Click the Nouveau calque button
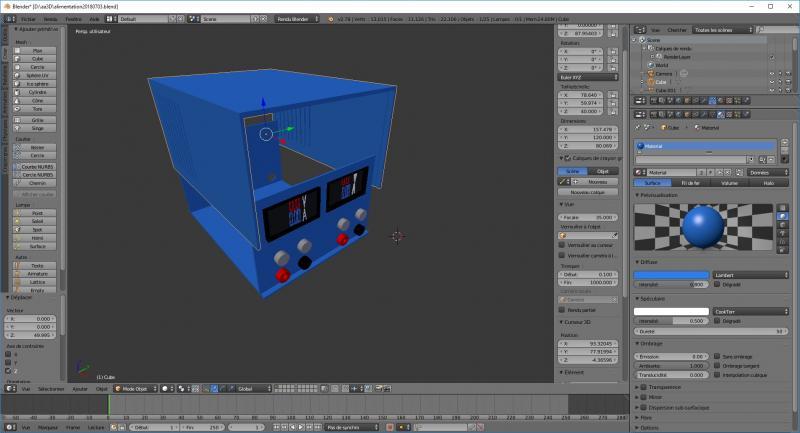 point(588,192)
